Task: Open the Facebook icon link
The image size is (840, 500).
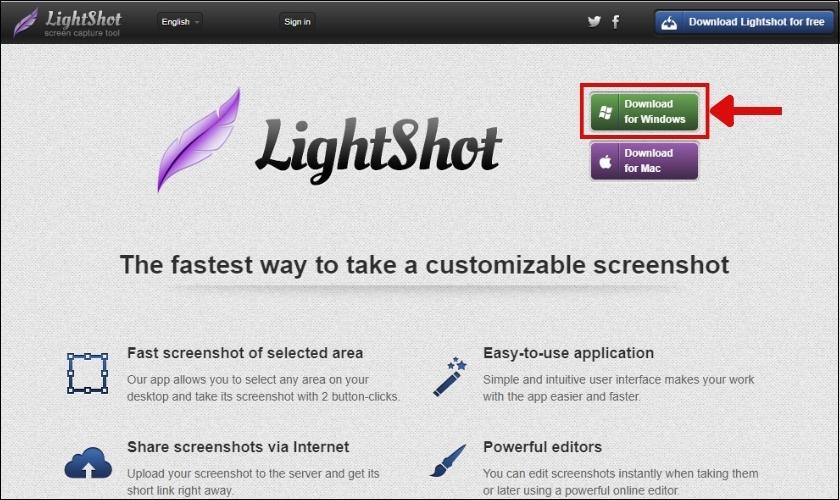Action: point(616,21)
